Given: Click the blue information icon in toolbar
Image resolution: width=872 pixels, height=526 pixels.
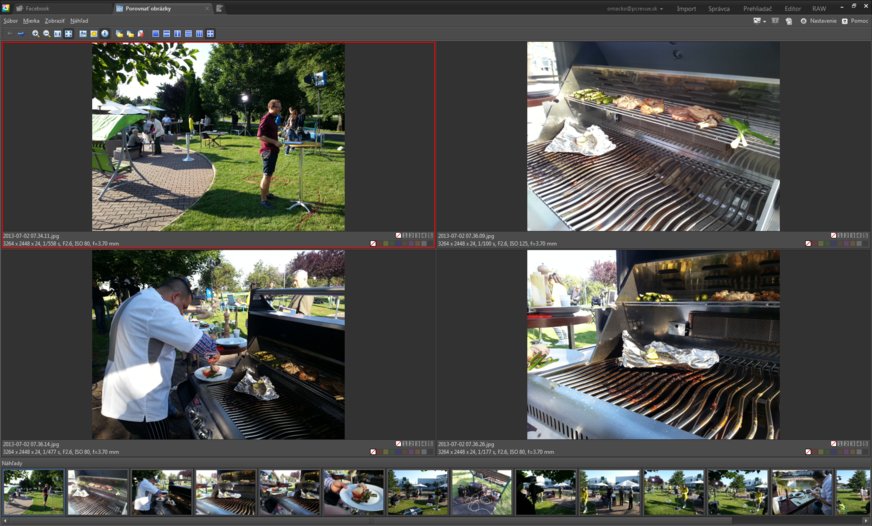Looking at the screenshot, I should 105,33.
